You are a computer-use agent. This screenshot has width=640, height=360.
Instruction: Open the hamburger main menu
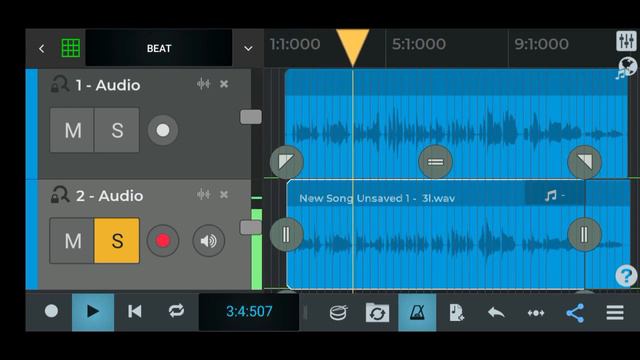(x=615, y=313)
